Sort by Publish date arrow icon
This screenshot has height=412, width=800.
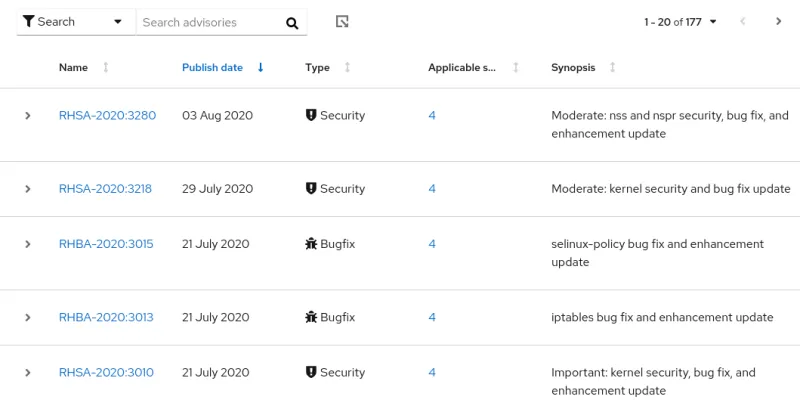pos(261,68)
